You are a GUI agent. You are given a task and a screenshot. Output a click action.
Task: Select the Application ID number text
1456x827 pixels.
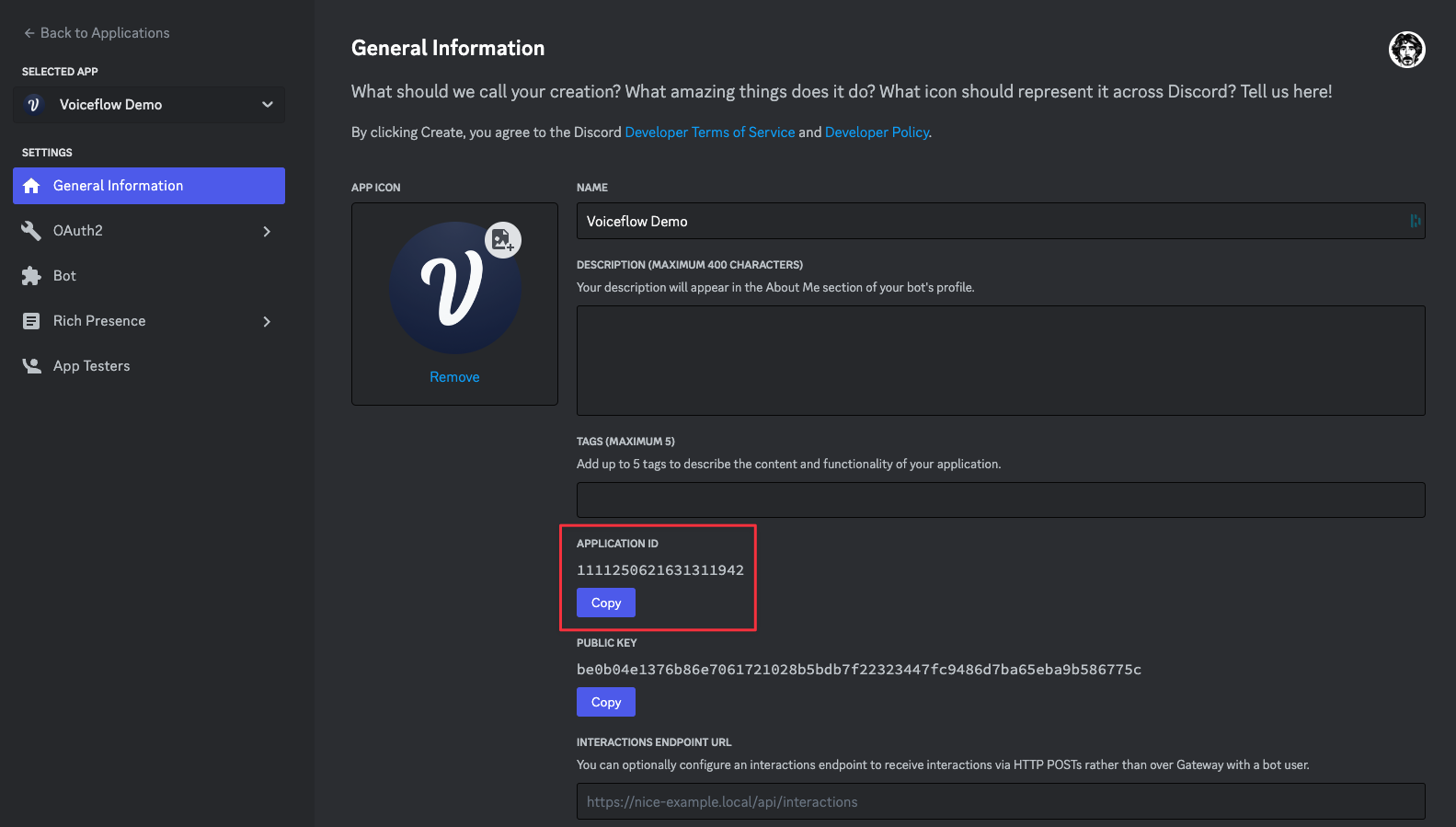660,570
